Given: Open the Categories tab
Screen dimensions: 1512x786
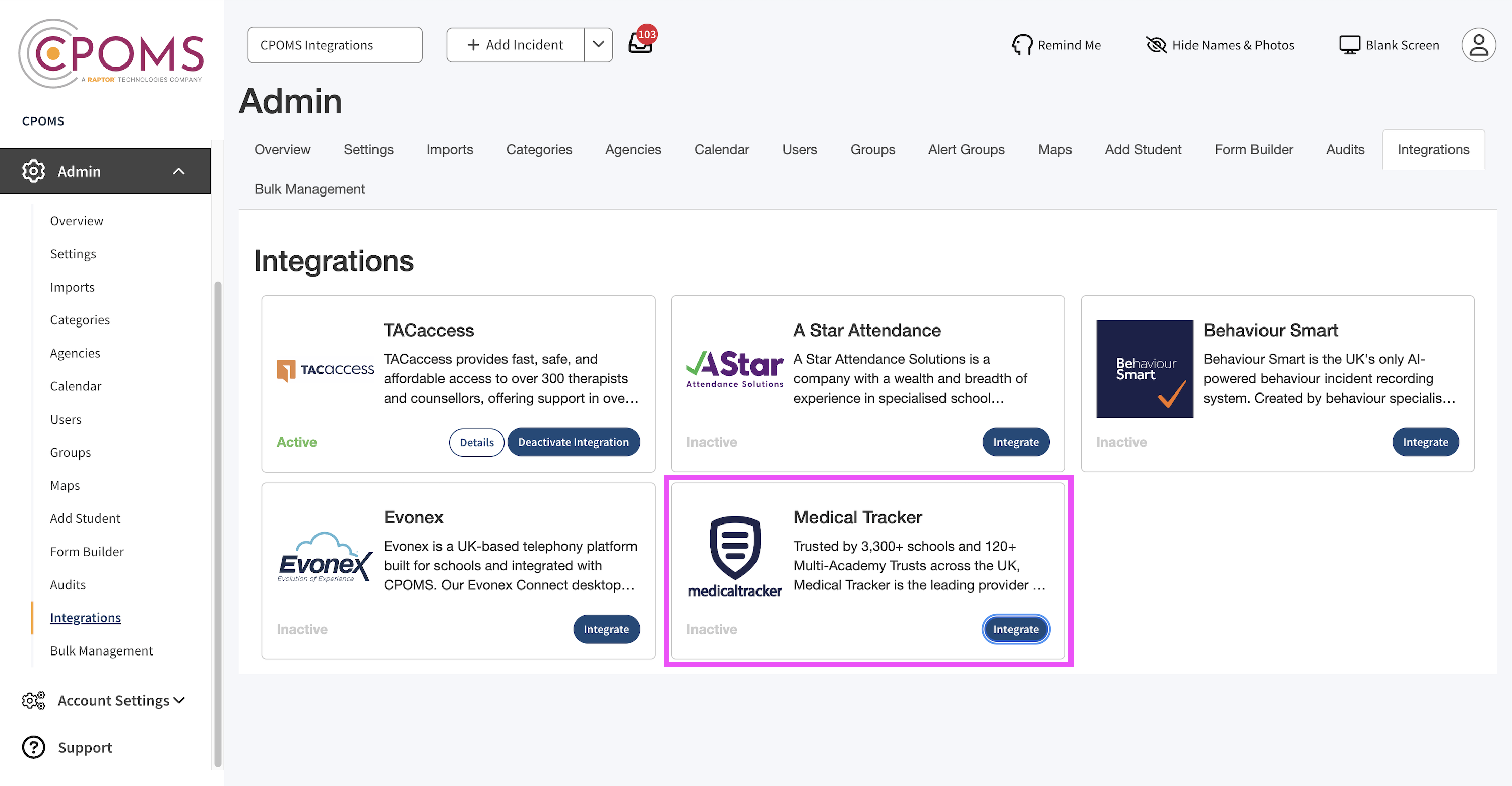Looking at the screenshot, I should tap(539, 150).
